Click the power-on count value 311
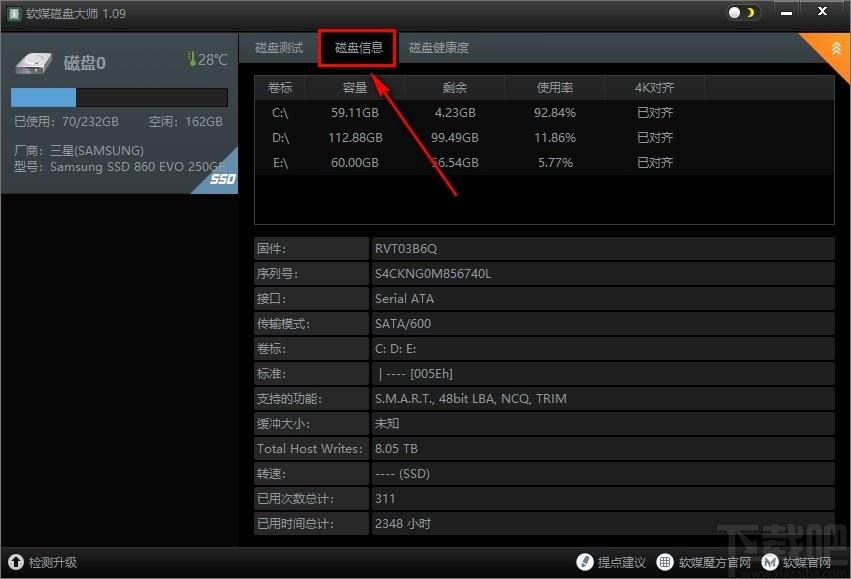Viewport: 851px width, 579px height. [x=385, y=499]
